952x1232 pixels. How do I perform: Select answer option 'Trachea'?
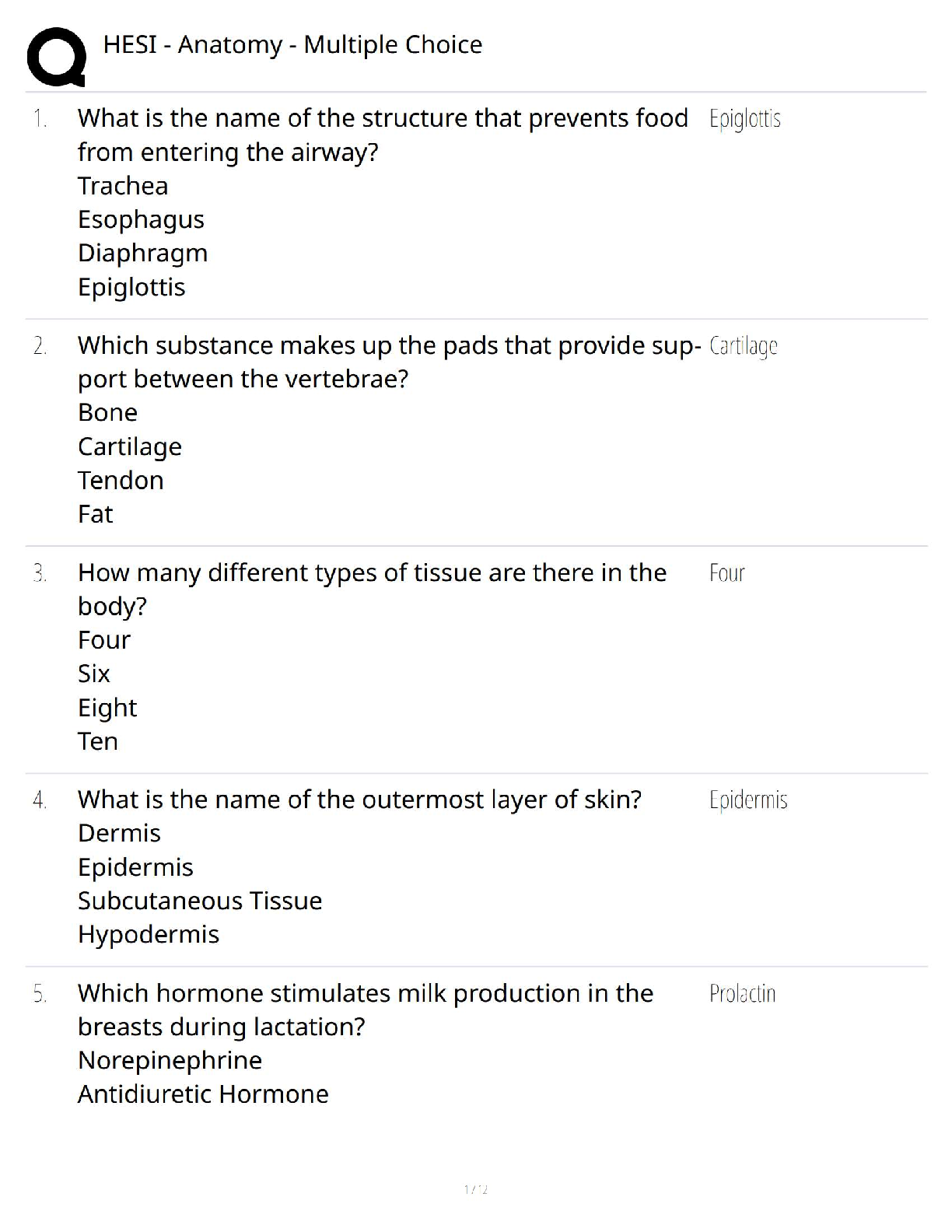pos(123,186)
